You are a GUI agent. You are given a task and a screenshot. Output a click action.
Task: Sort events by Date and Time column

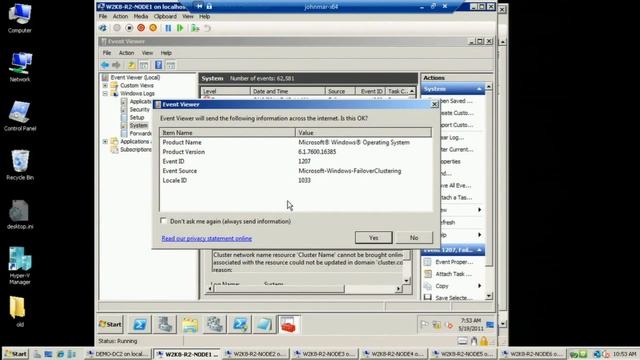[288, 91]
